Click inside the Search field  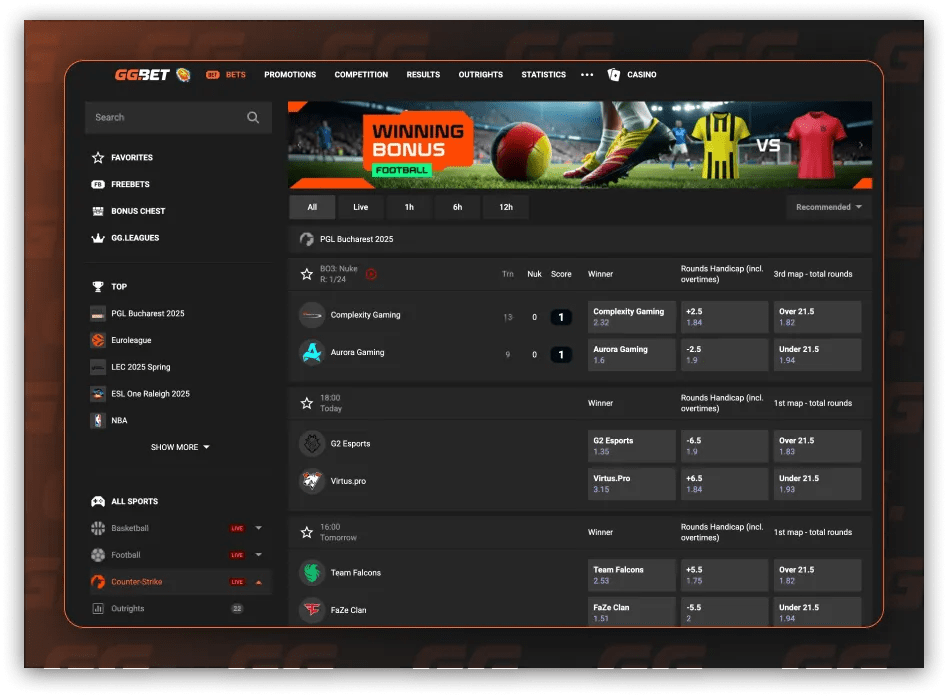coord(178,117)
